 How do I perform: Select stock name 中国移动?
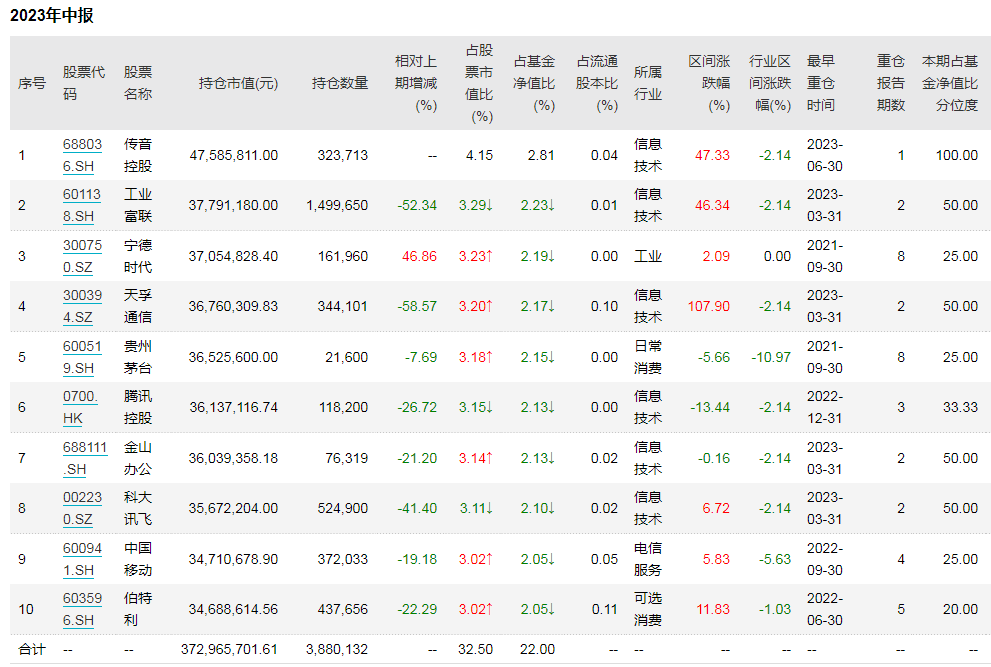(138, 559)
